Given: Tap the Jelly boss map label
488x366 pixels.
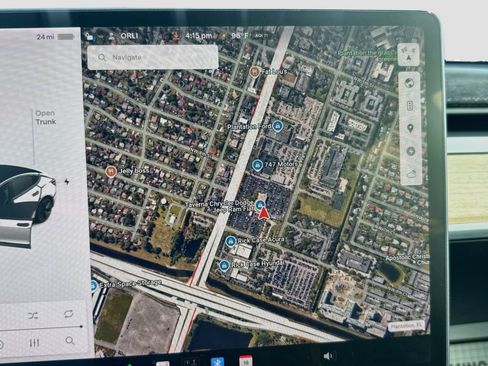Looking at the screenshot, I should pos(135,171).
